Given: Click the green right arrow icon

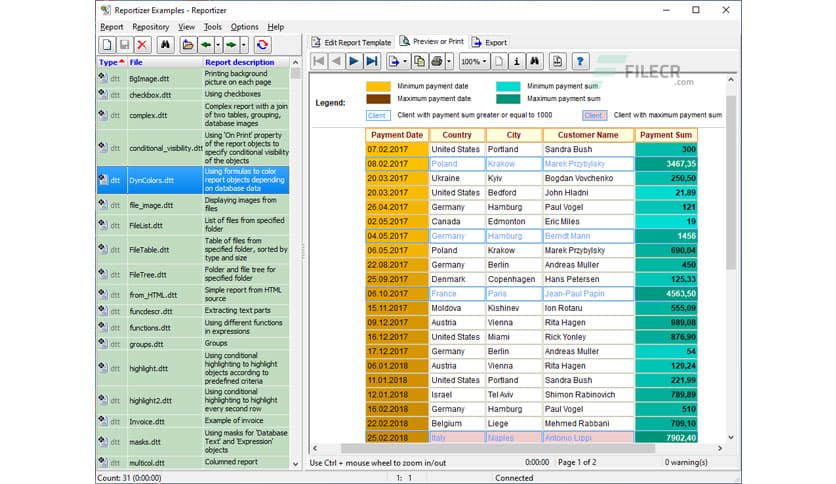Looking at the screenshot, I should pos(231,45).
